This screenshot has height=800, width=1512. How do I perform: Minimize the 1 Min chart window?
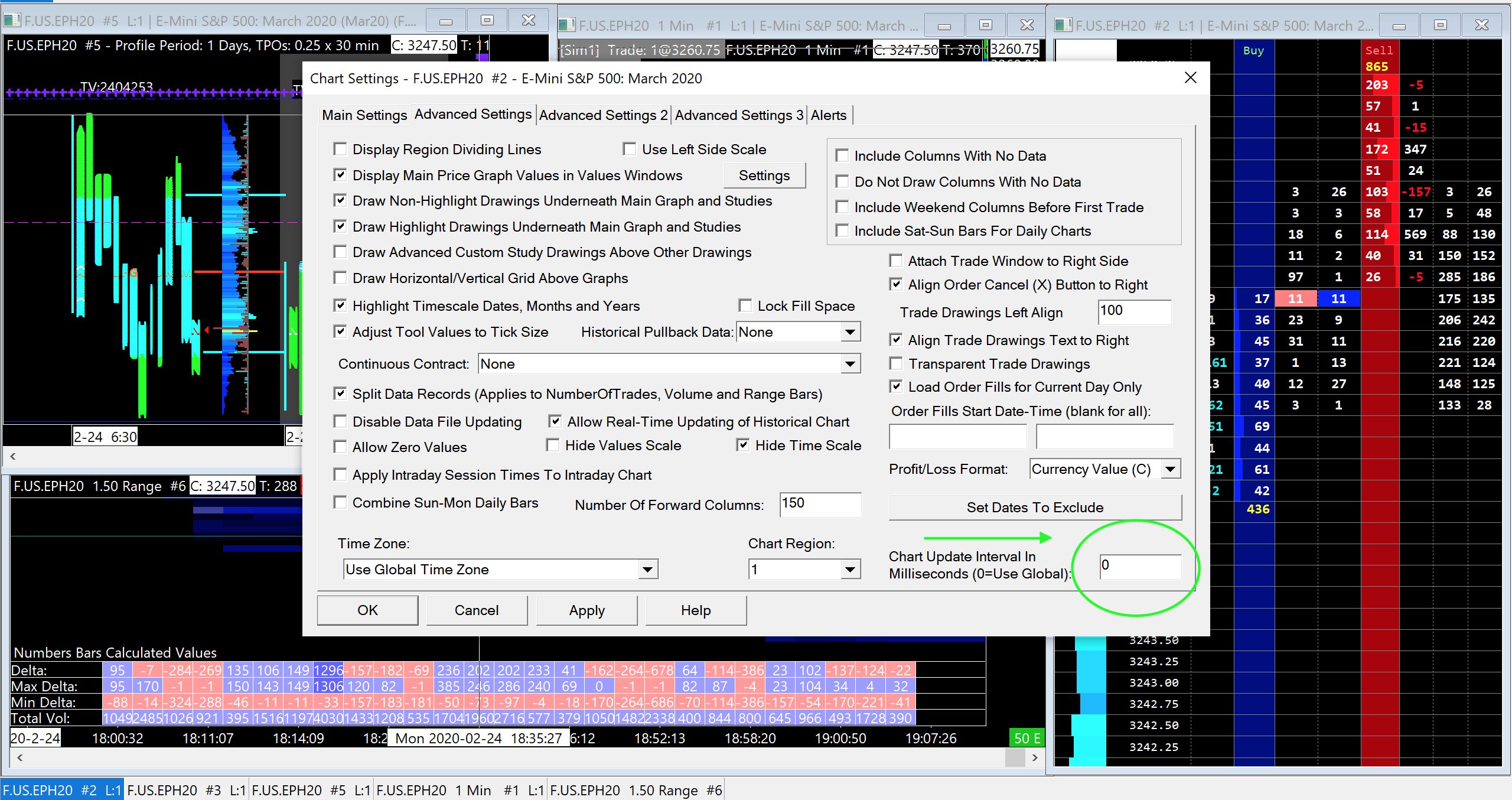[x=944, y=25]
